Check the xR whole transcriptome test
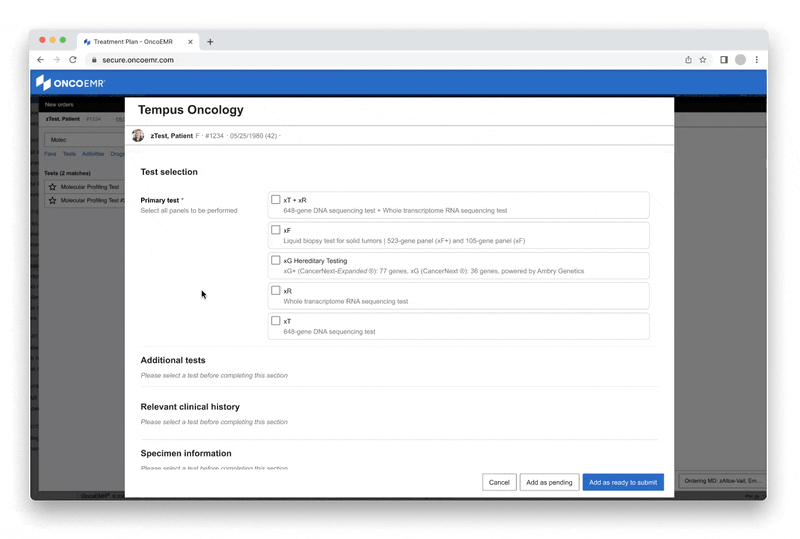 276,290
